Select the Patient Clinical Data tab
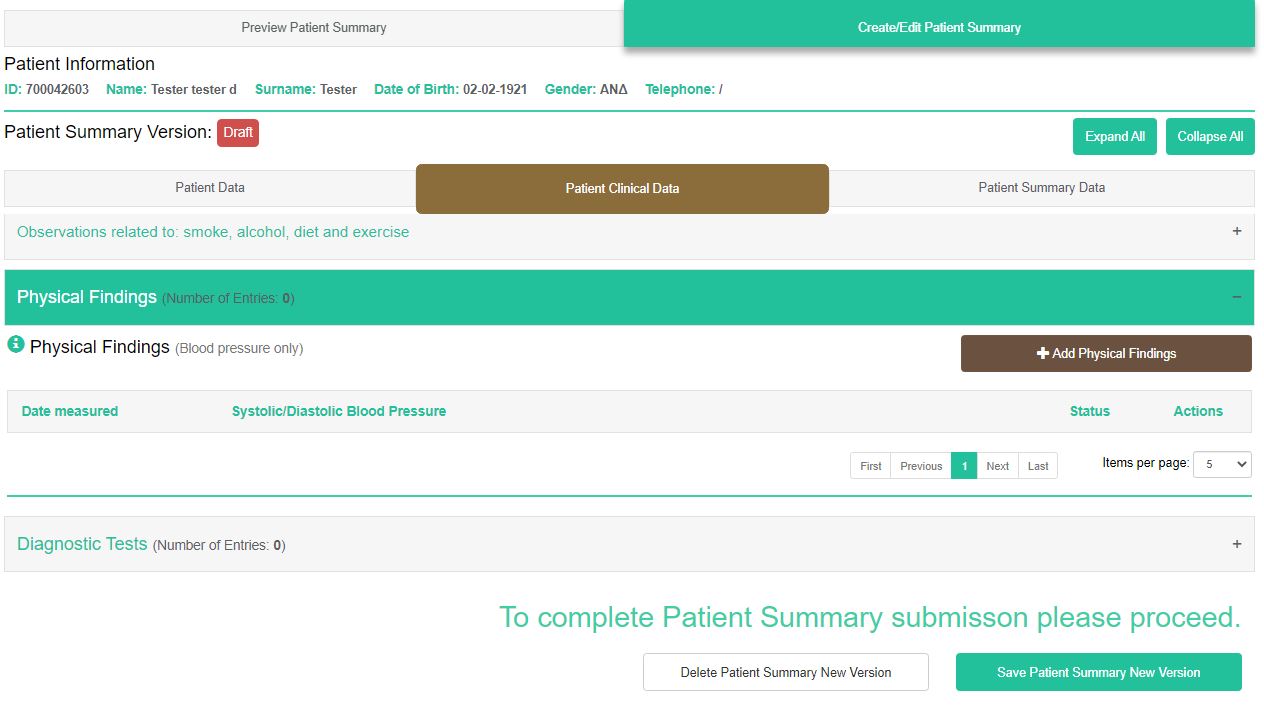 [622, 189]
